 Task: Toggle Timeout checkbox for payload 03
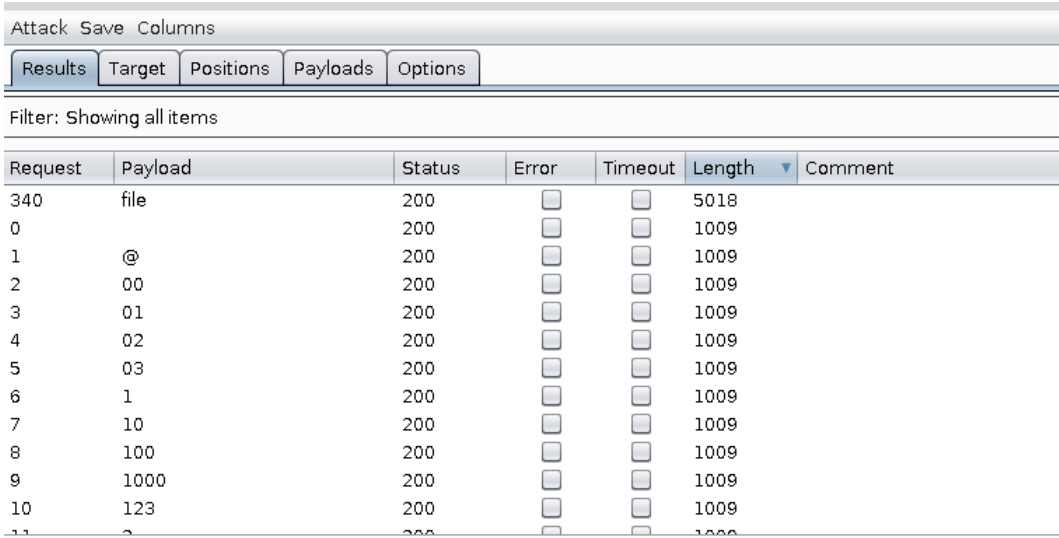point(641,368)
